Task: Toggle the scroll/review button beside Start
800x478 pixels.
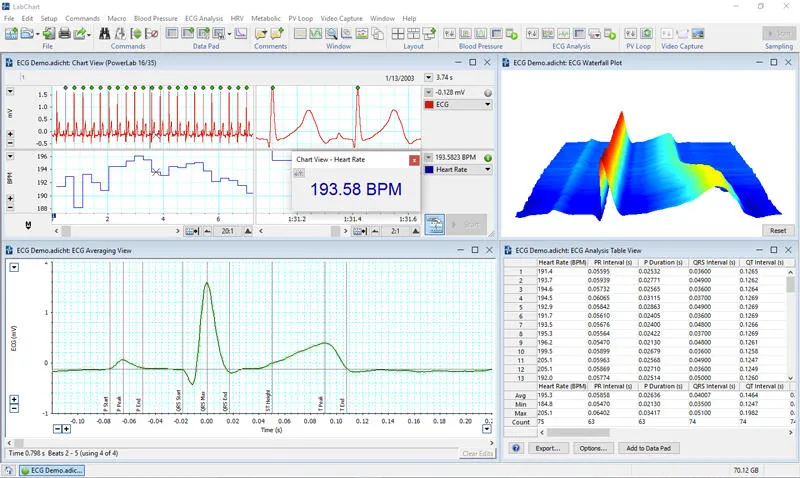Action: [434, 225]
